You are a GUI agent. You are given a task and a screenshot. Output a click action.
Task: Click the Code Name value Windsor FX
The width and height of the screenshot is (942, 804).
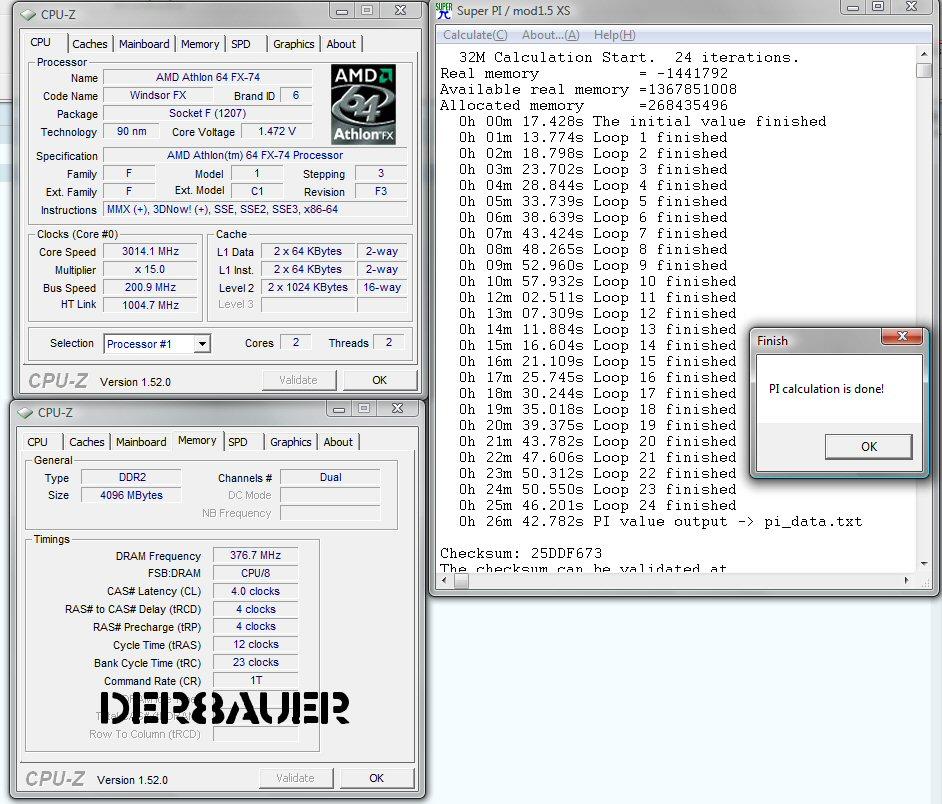(x=158, y=95)
